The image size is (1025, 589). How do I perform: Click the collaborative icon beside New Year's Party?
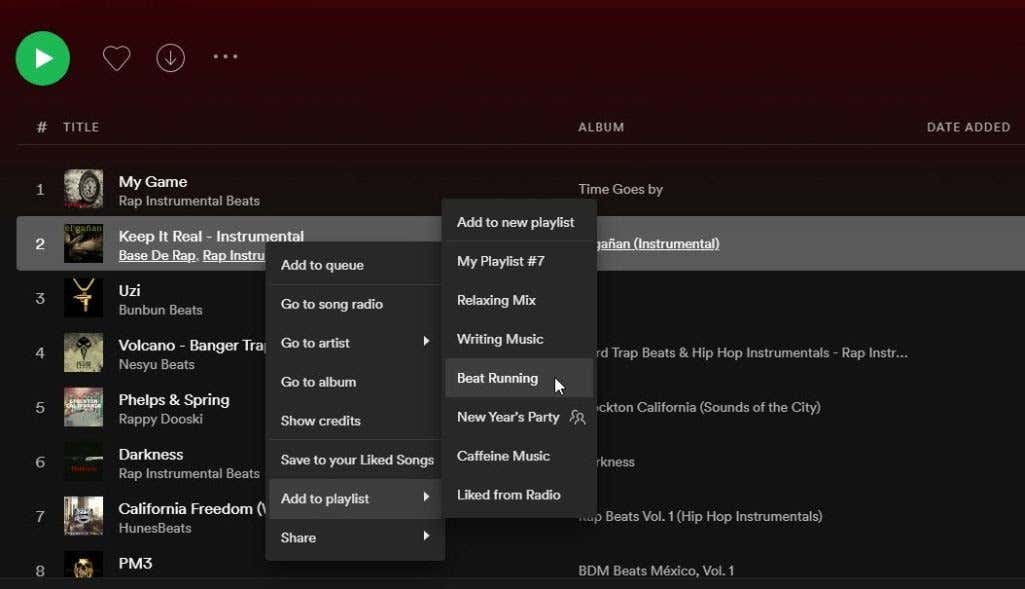tap(577, 417)
